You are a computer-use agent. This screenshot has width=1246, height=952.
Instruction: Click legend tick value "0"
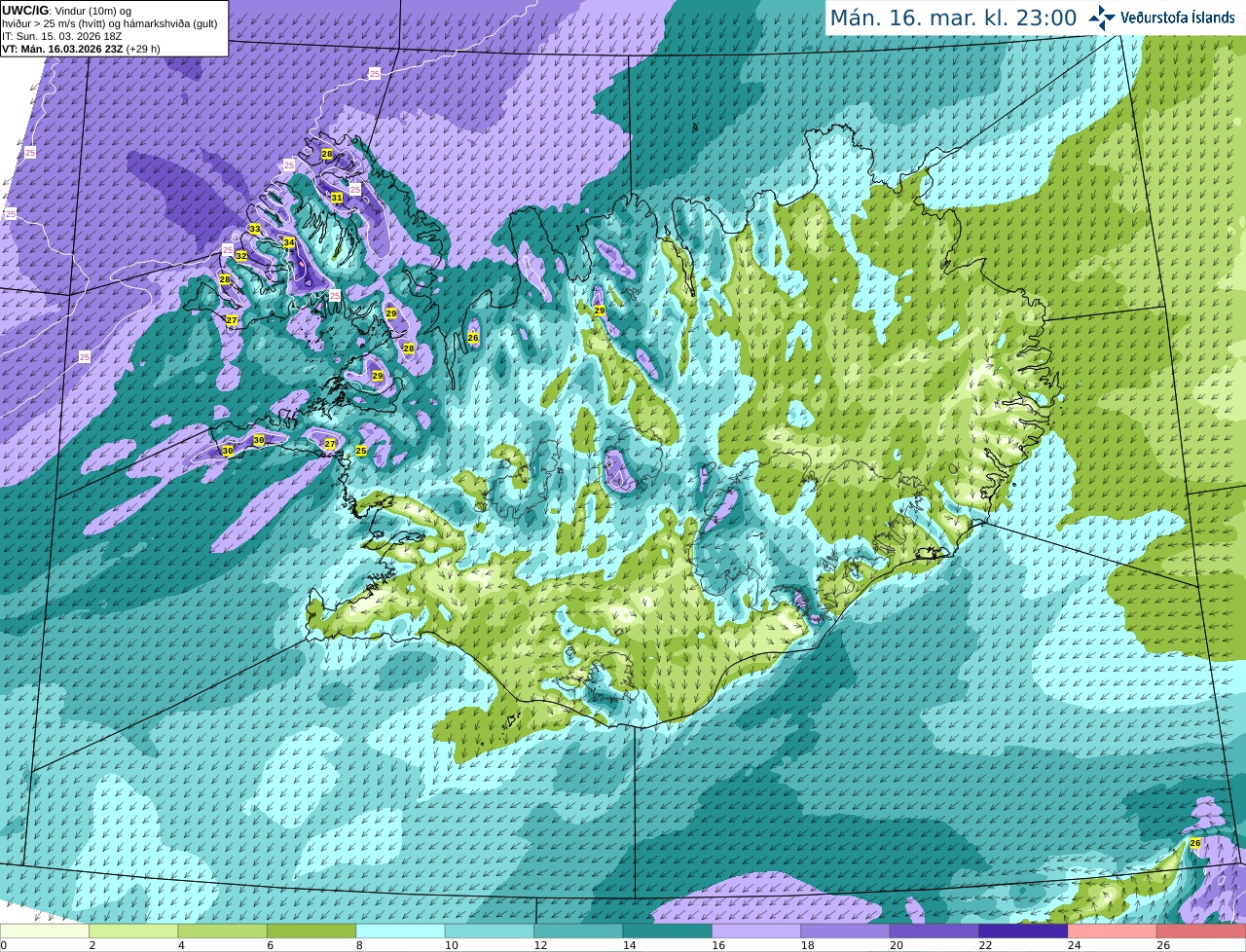[x=3, y=945]
